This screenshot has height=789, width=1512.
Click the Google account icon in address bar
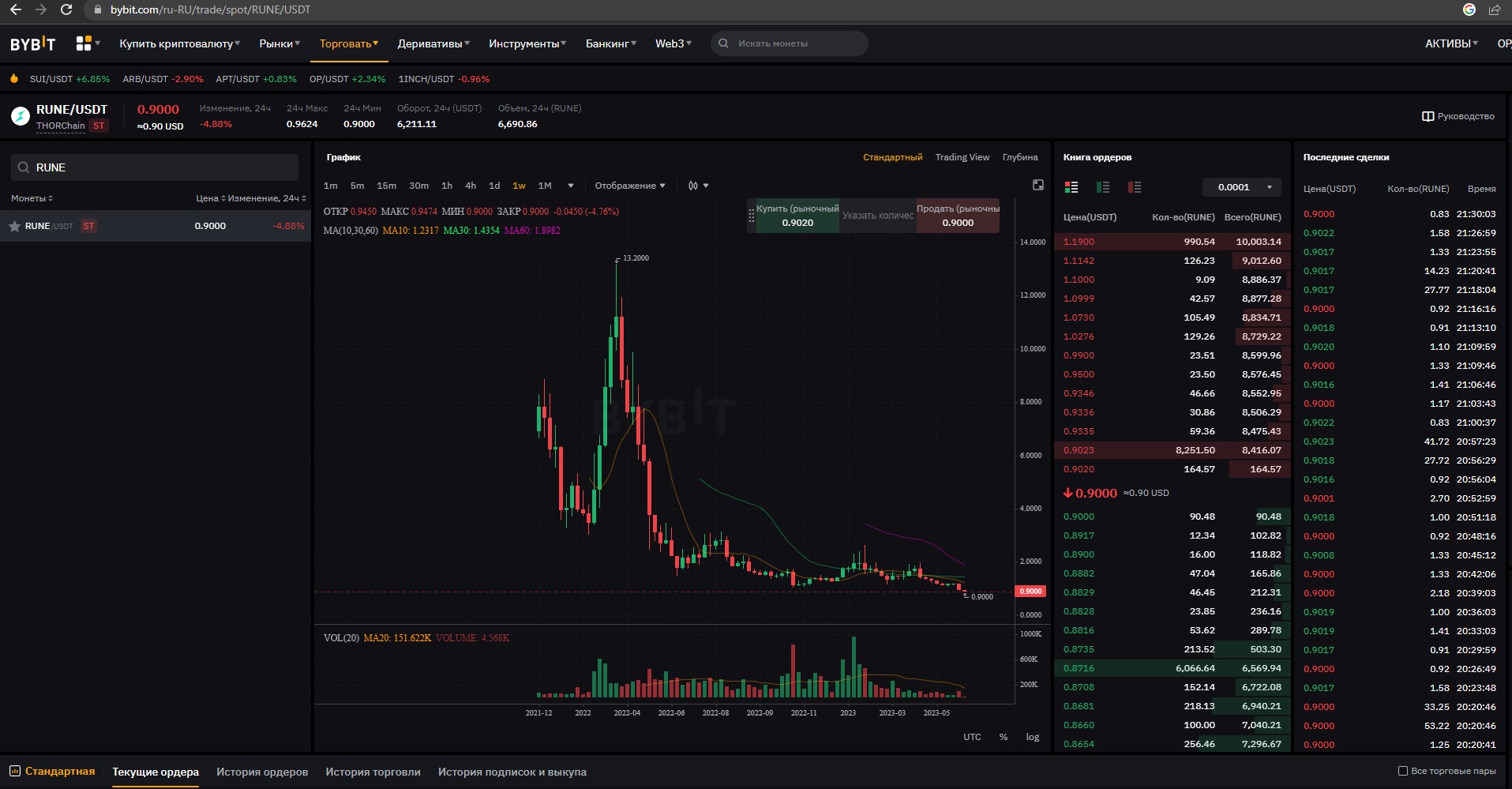[x=1469, y=9]
